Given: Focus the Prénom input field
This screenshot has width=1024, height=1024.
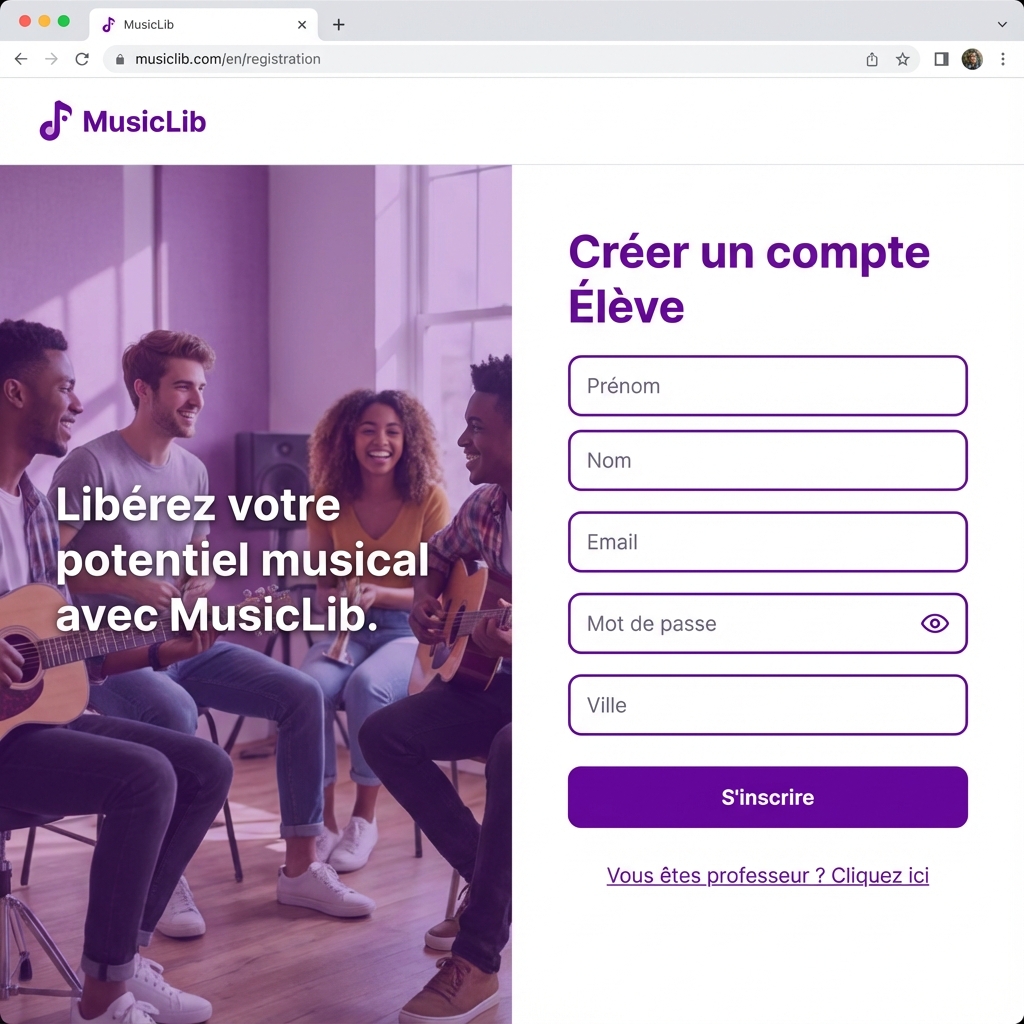Looking at the screenshot, I should point(767,386).
